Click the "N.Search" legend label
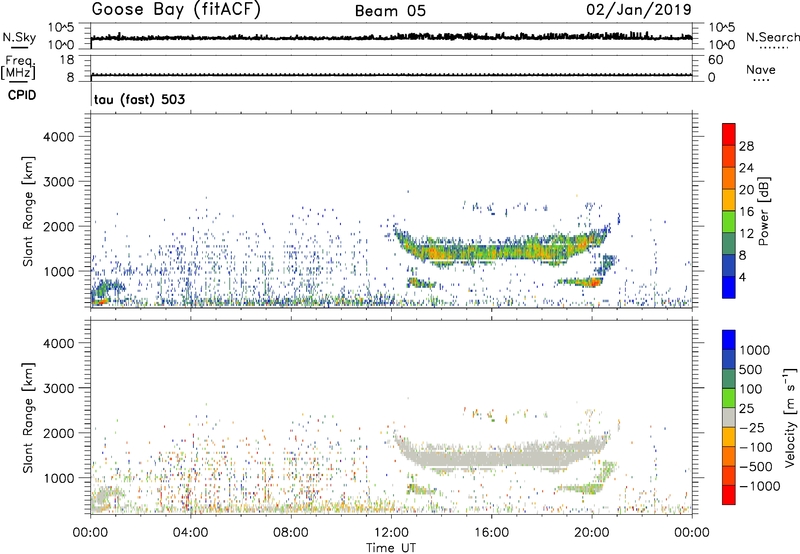Image resolution: width=800 pixels, height=554 pixels. (772, 37)
